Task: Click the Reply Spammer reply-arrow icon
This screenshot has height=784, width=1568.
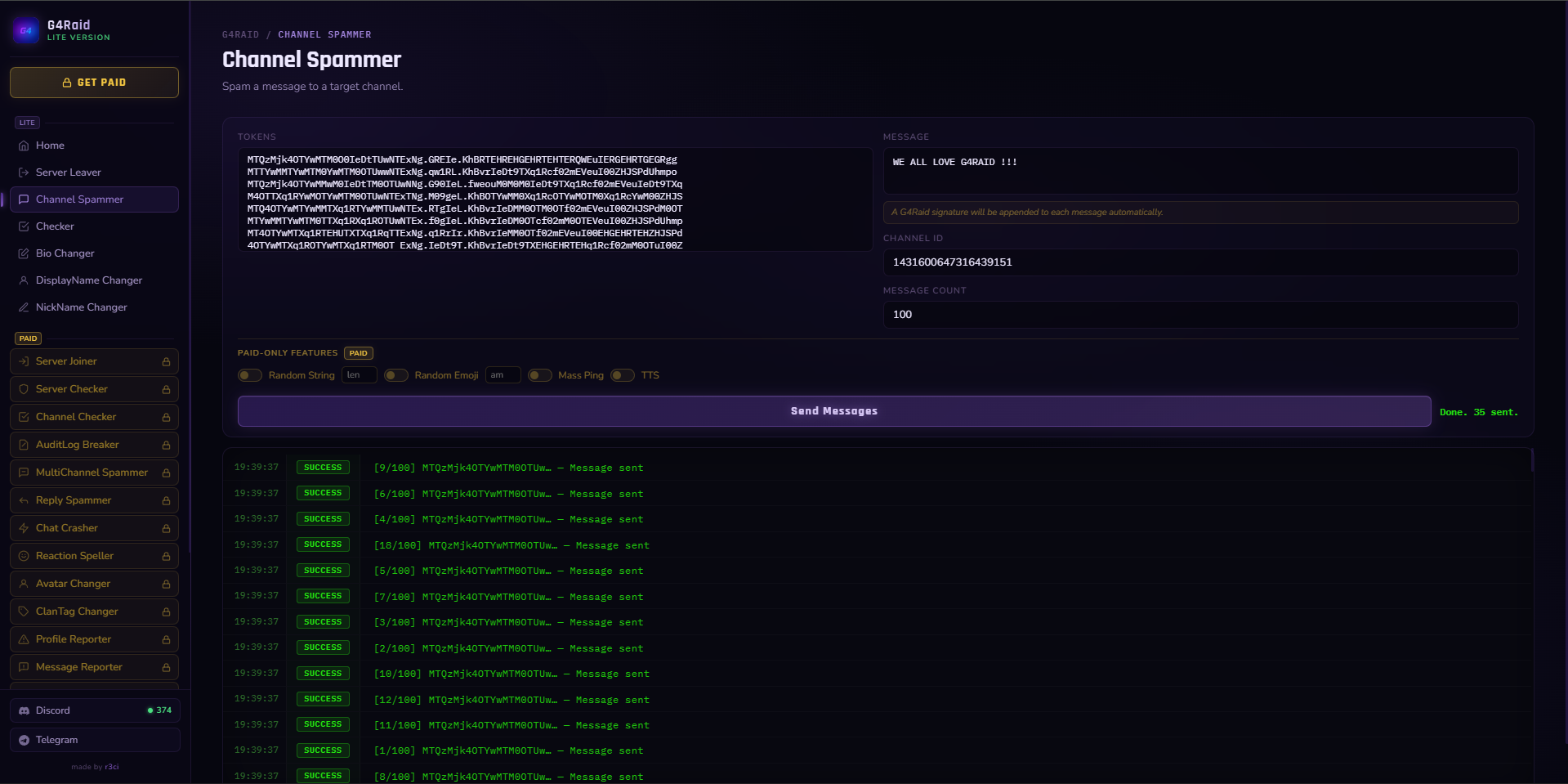Action: [x=24, y=500]
